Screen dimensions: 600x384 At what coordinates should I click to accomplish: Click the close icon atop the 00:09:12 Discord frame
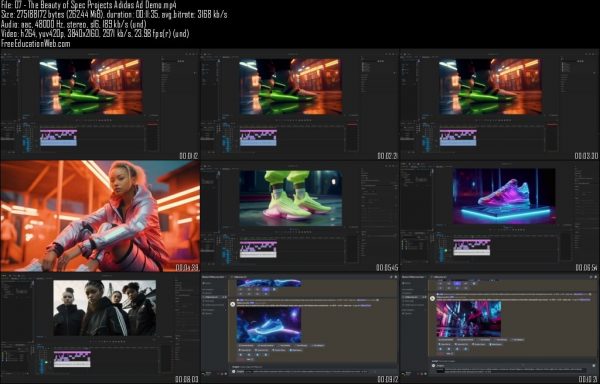[x=396, y=277]
